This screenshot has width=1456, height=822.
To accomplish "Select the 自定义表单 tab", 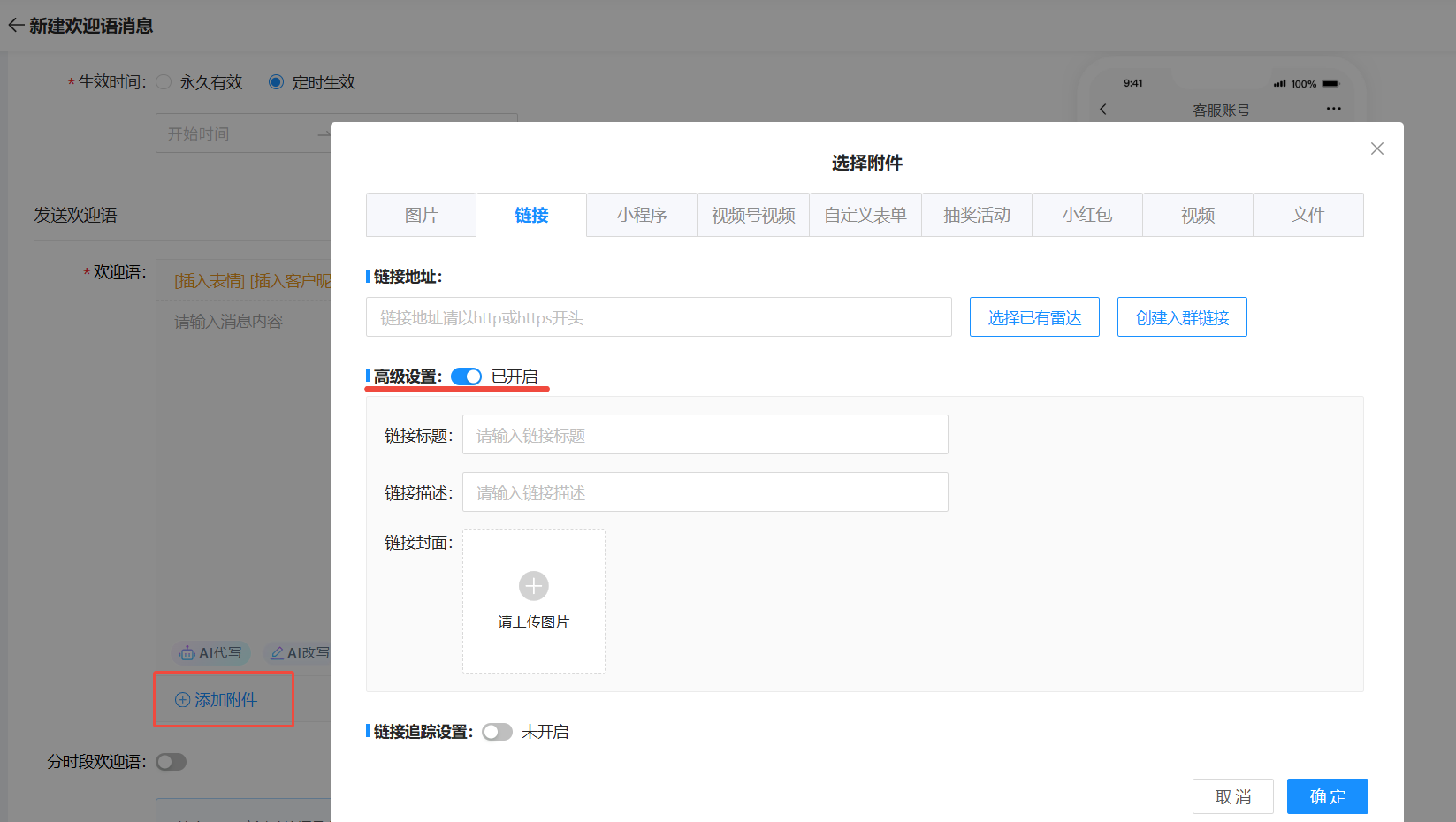I will tap(865, 215).
